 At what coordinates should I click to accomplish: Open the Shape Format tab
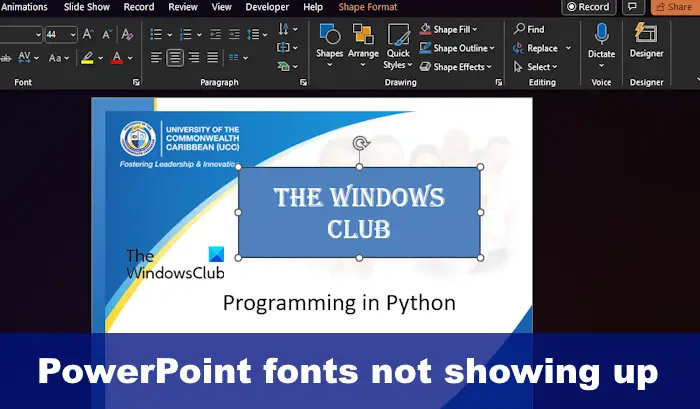[367, 7]
